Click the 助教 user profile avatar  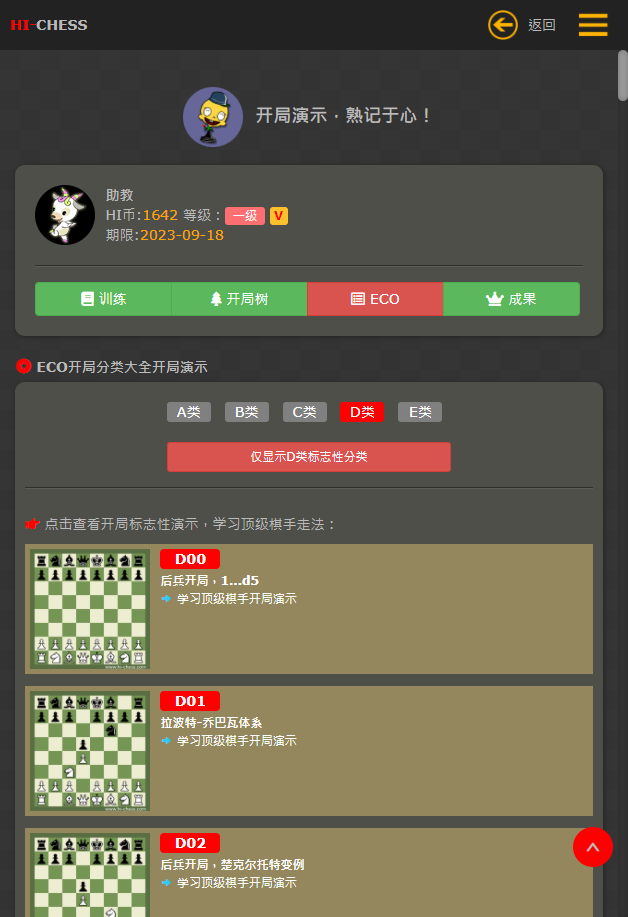coord(65,215)
